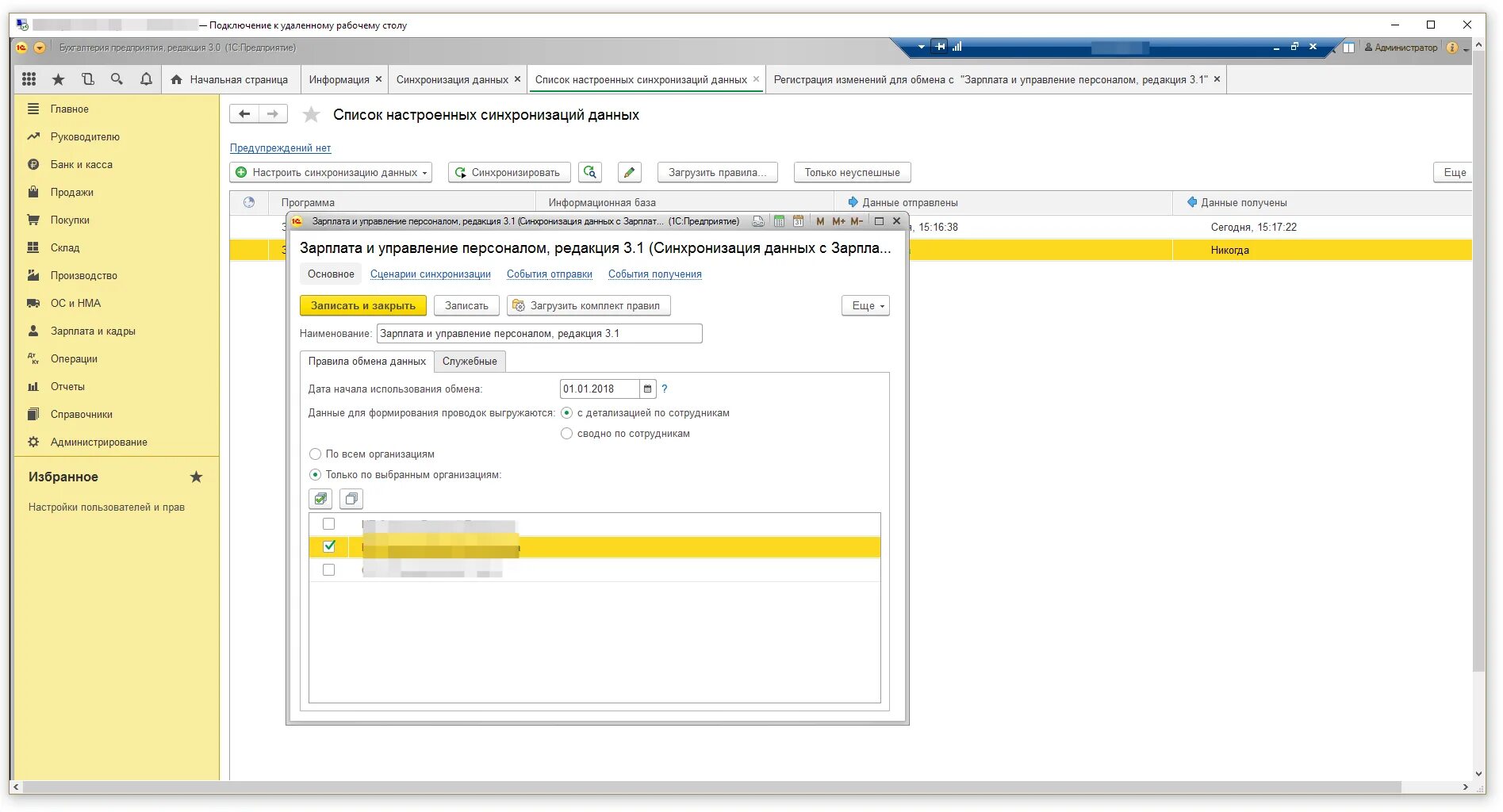Click the exchange start date field
The image size is (1503, 812).
coord(599,389)
